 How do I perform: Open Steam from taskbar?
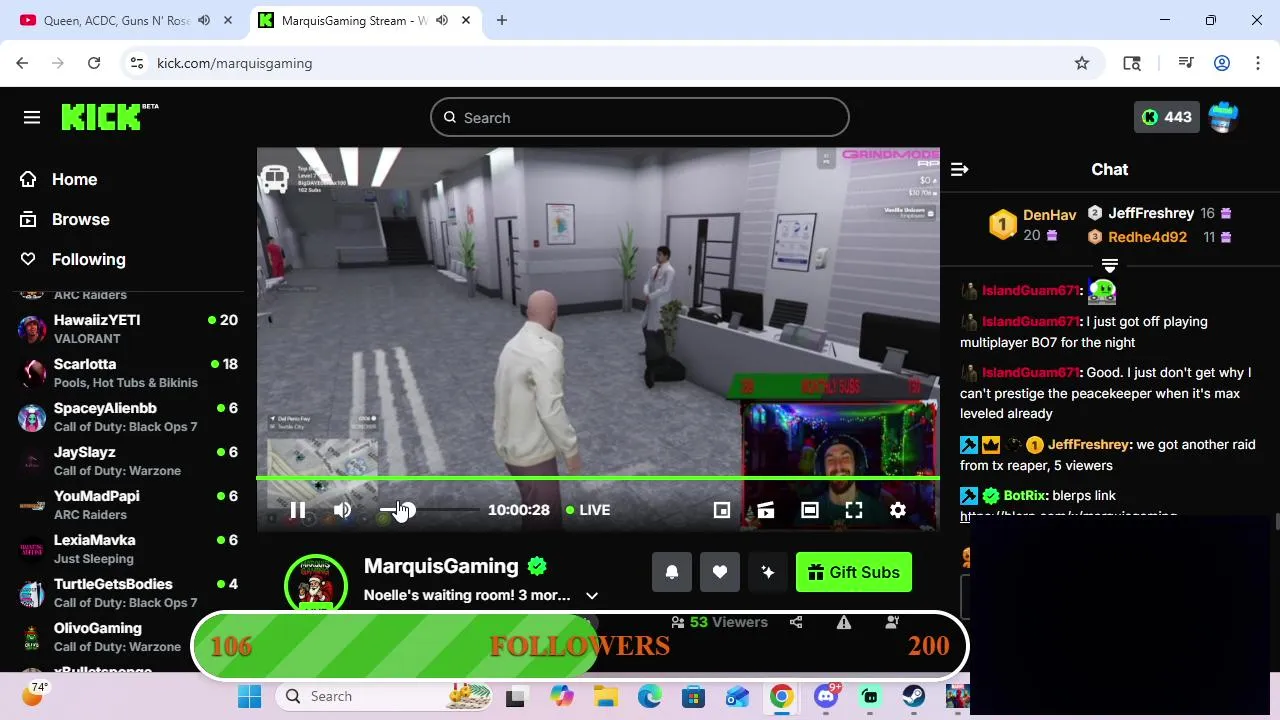click(x=913, y=696)
